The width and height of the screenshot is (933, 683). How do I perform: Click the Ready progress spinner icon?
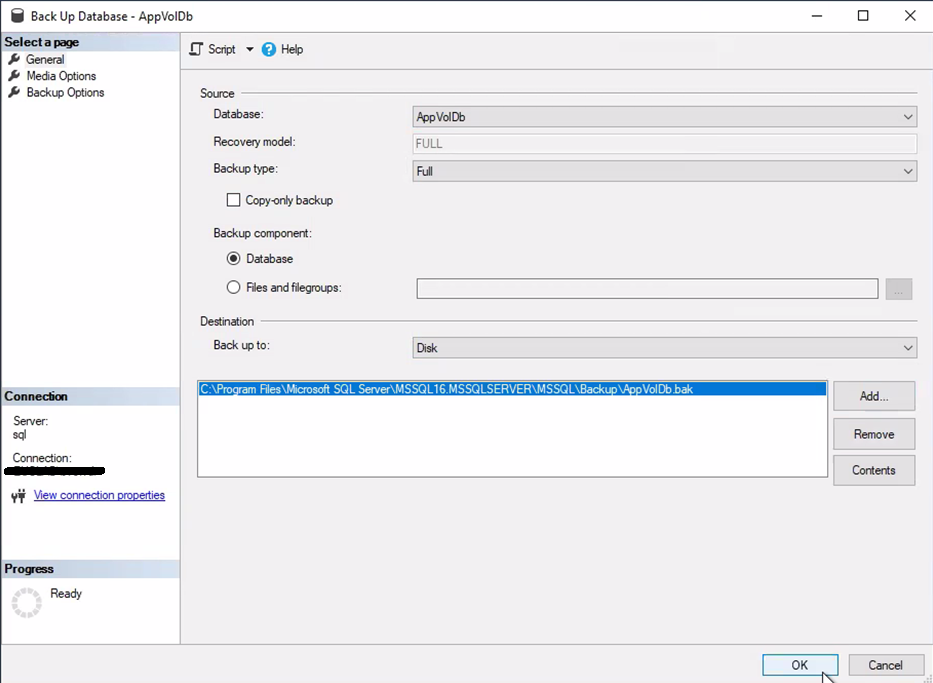[x=26, y=602]
